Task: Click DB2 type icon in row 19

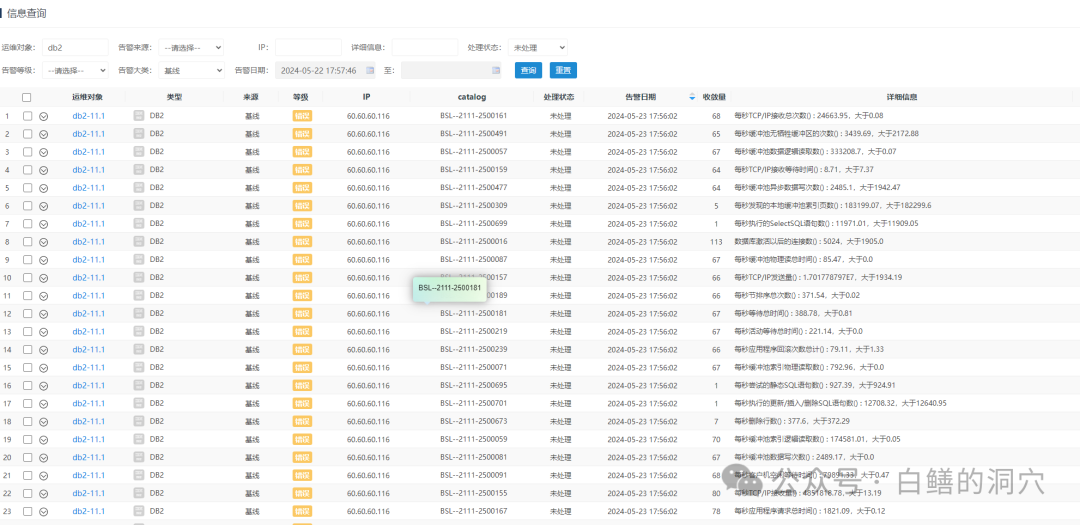Action: click(x=138, y=439)
